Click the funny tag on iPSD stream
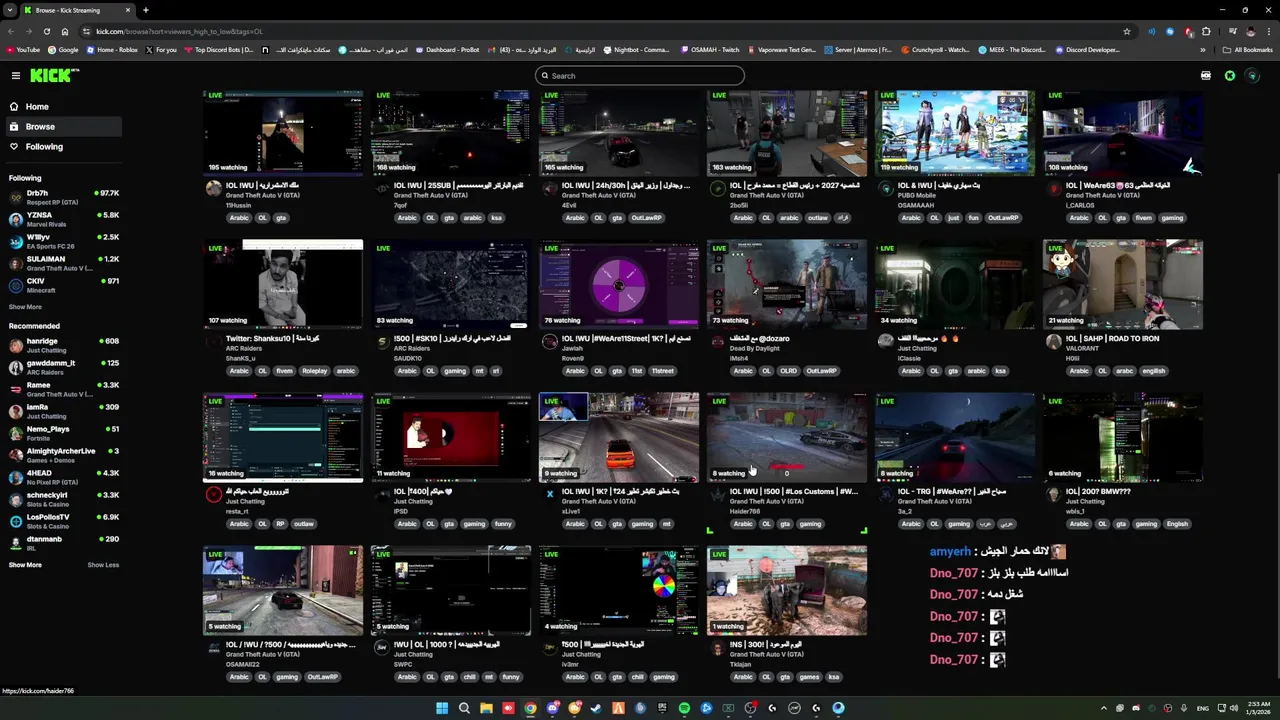Screen dimensions: 1280x720 (503, 524)
